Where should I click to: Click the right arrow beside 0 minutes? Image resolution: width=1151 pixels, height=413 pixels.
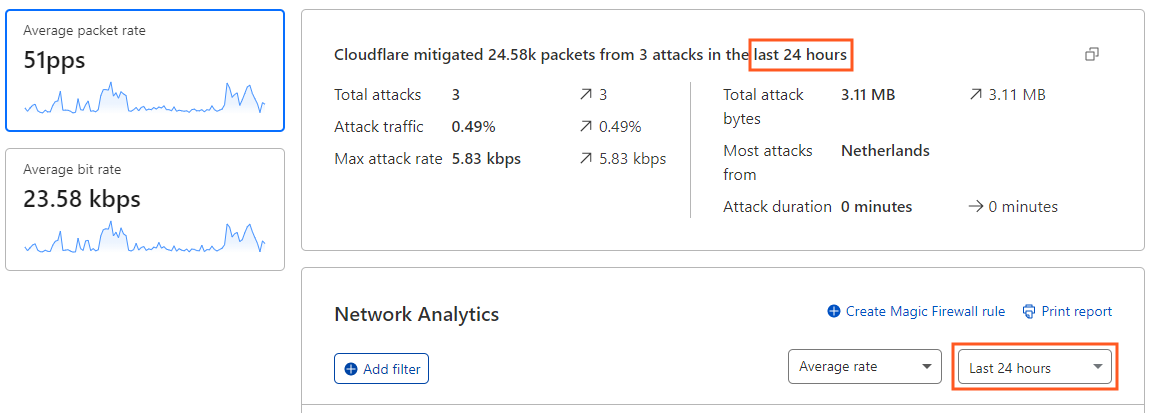click(976, 207)
